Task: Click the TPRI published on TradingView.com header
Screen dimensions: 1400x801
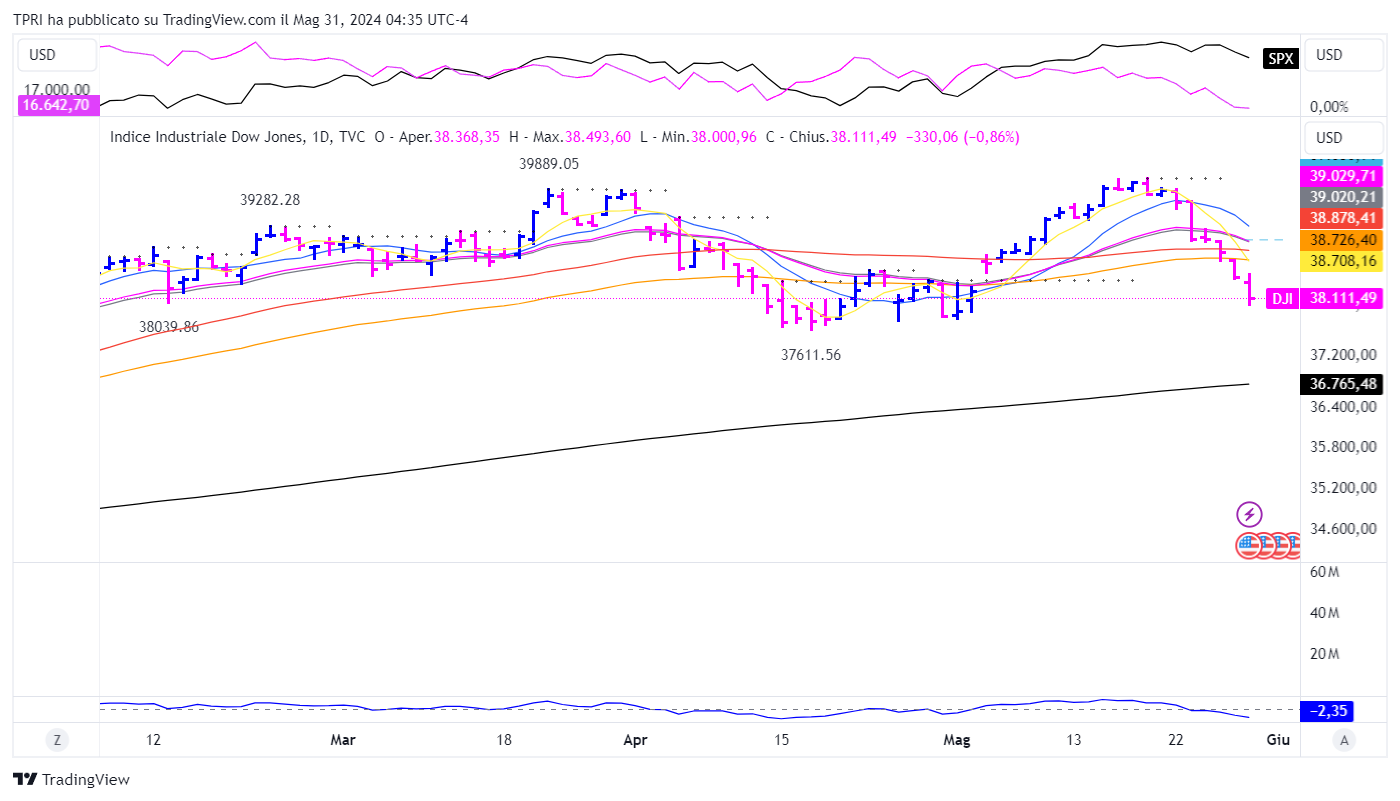Action: (x=242, y=20)
